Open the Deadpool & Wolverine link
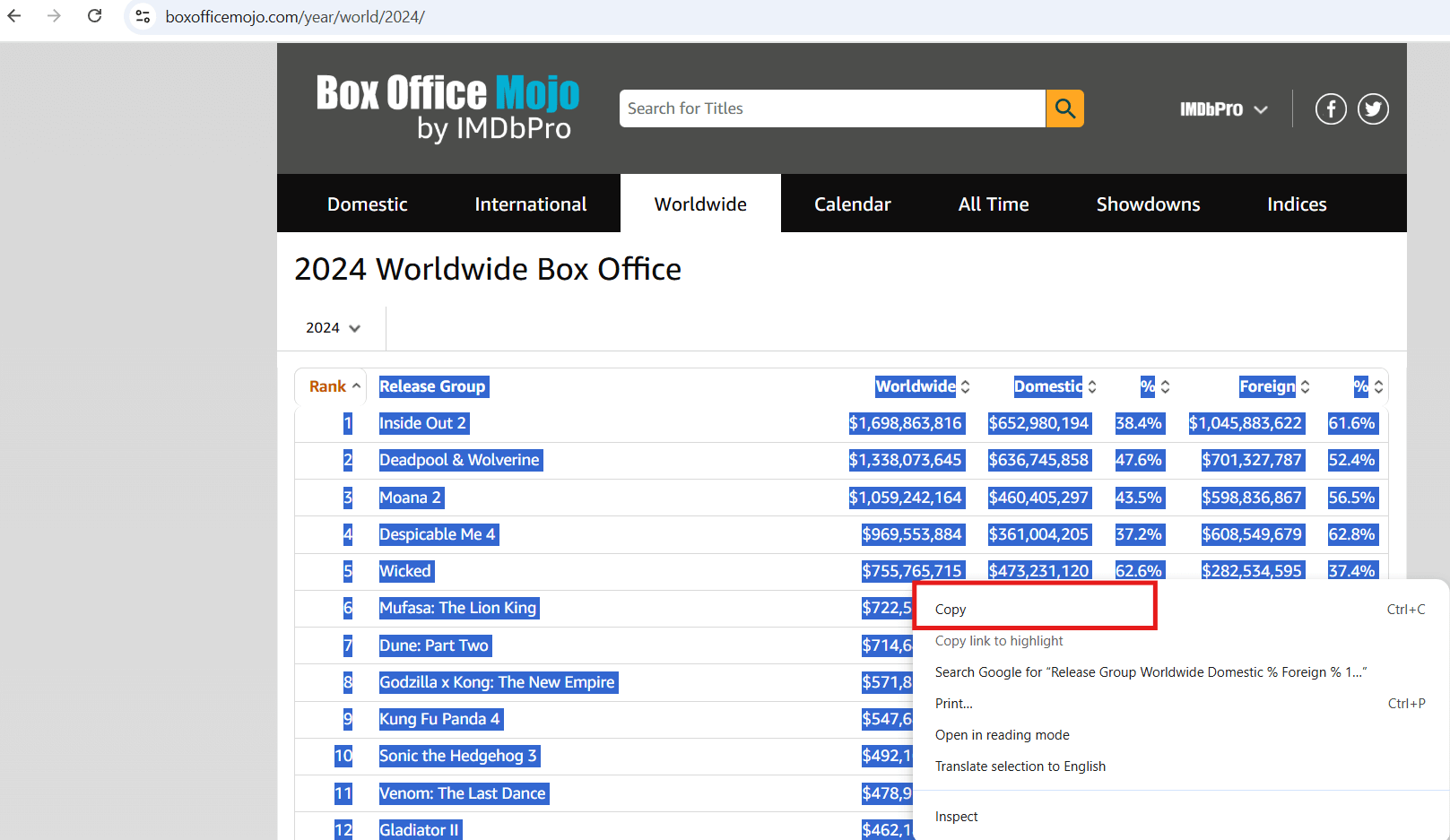 click(460, 460)
